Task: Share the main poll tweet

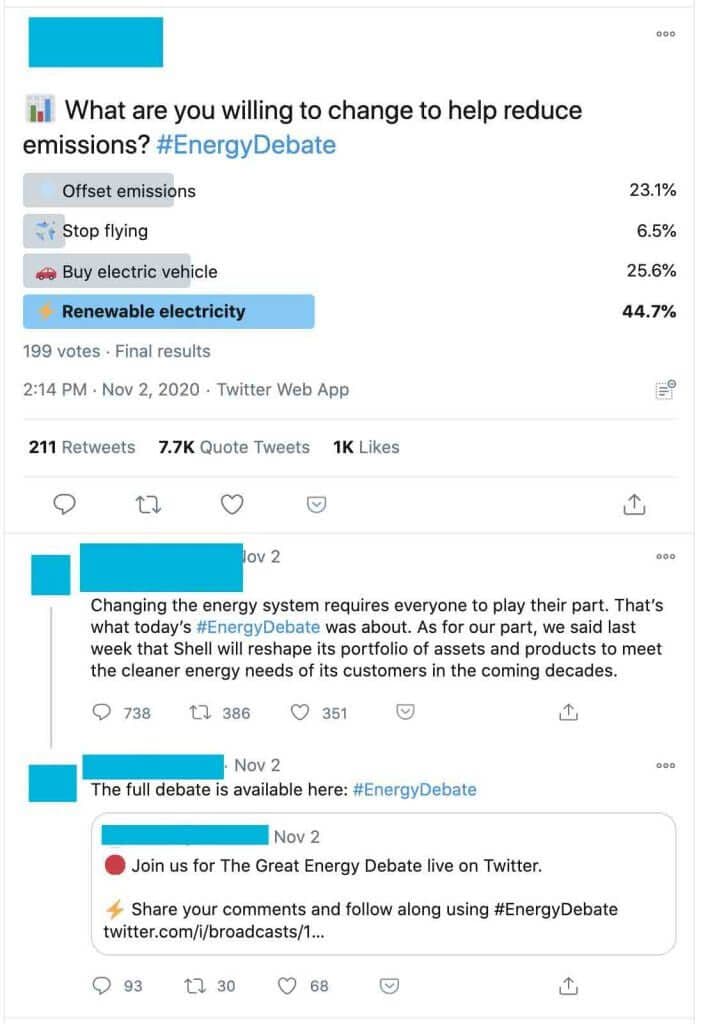Action: tap(633, 505)
